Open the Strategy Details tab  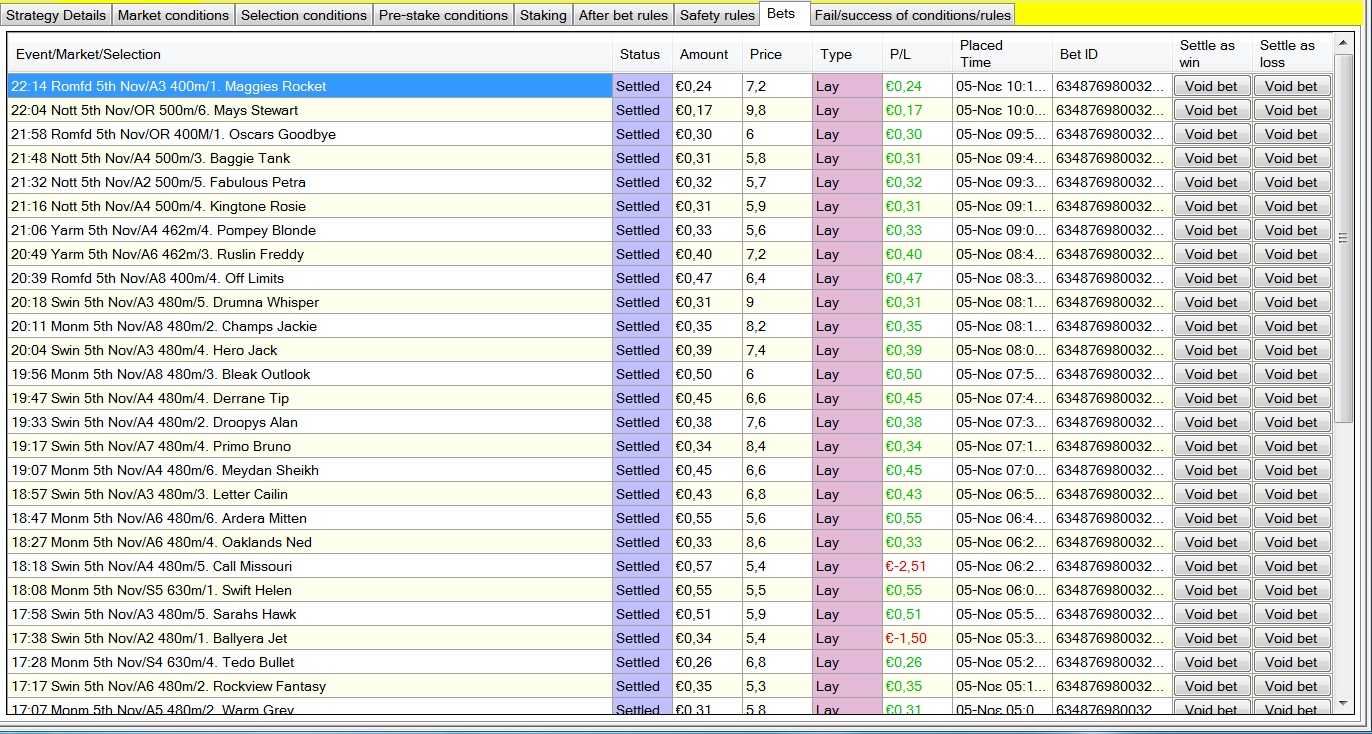click(x=55, y=15)
